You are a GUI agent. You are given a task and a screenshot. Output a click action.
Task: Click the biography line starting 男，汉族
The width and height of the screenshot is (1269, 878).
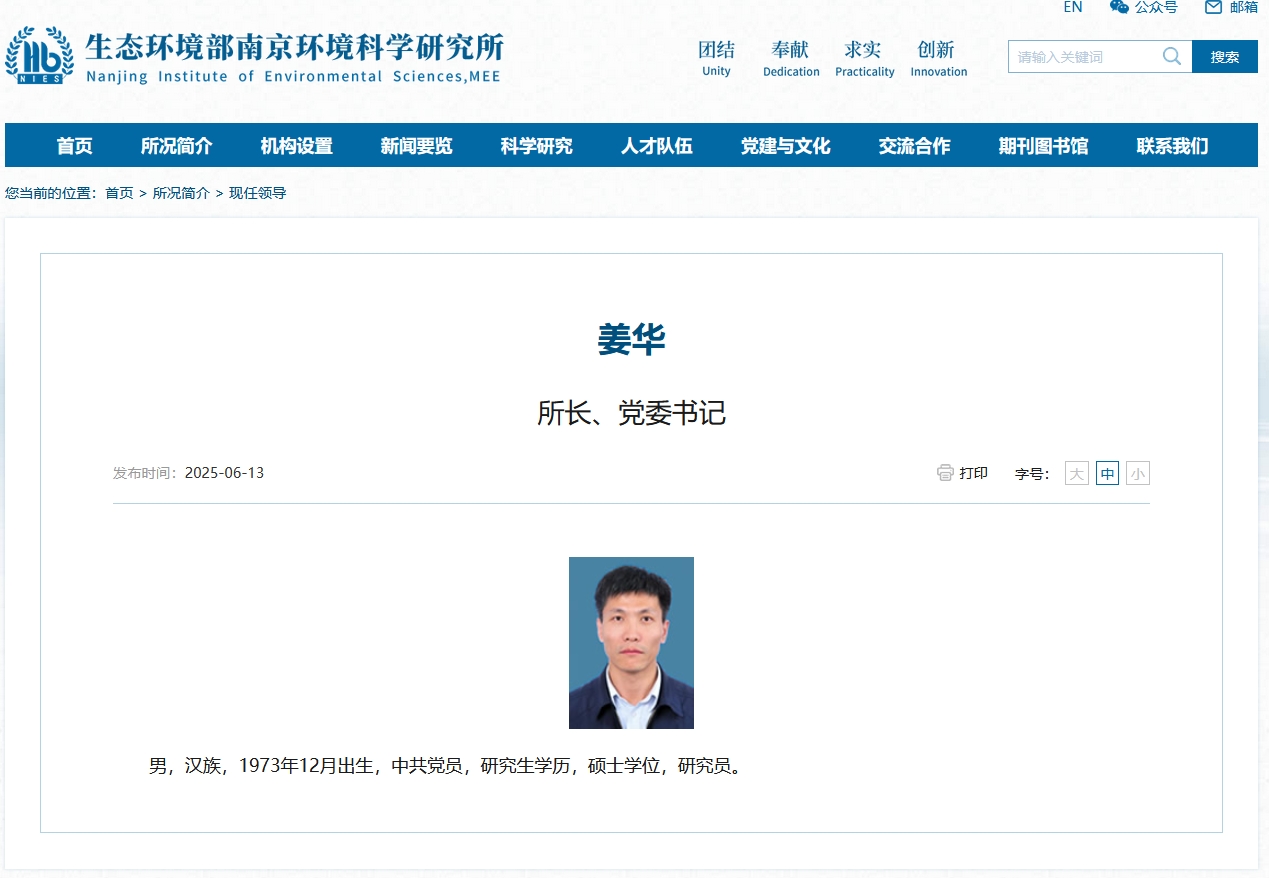click(448, 767)
